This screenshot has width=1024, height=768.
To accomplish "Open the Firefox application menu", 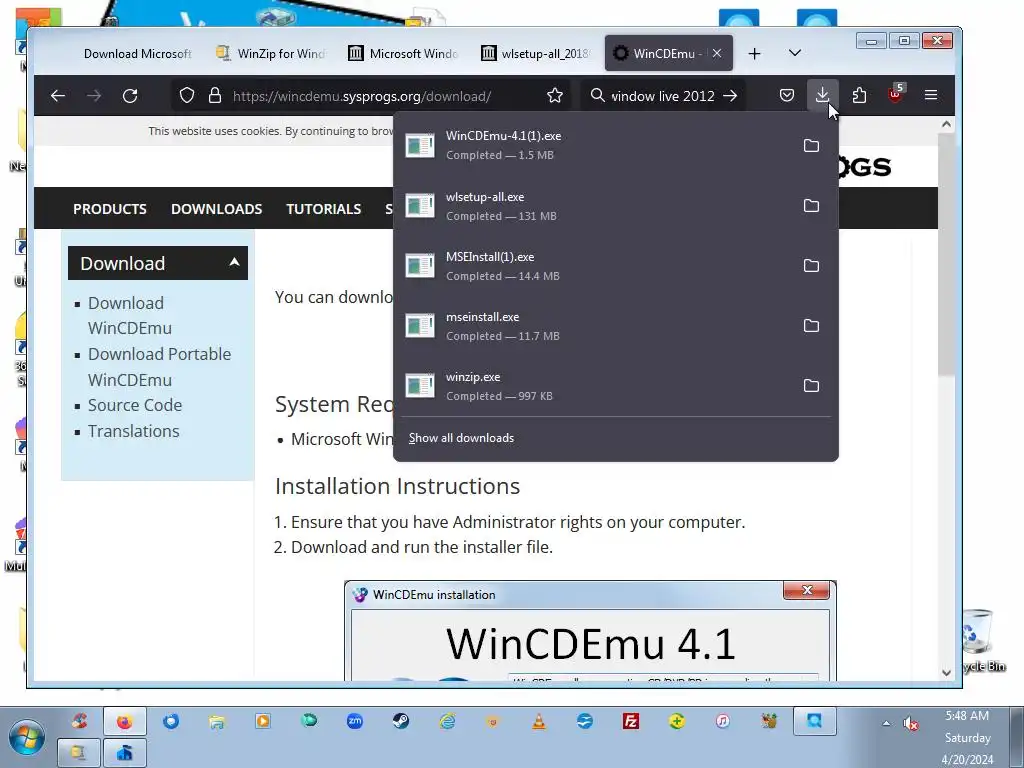I will tap(931, 96).
